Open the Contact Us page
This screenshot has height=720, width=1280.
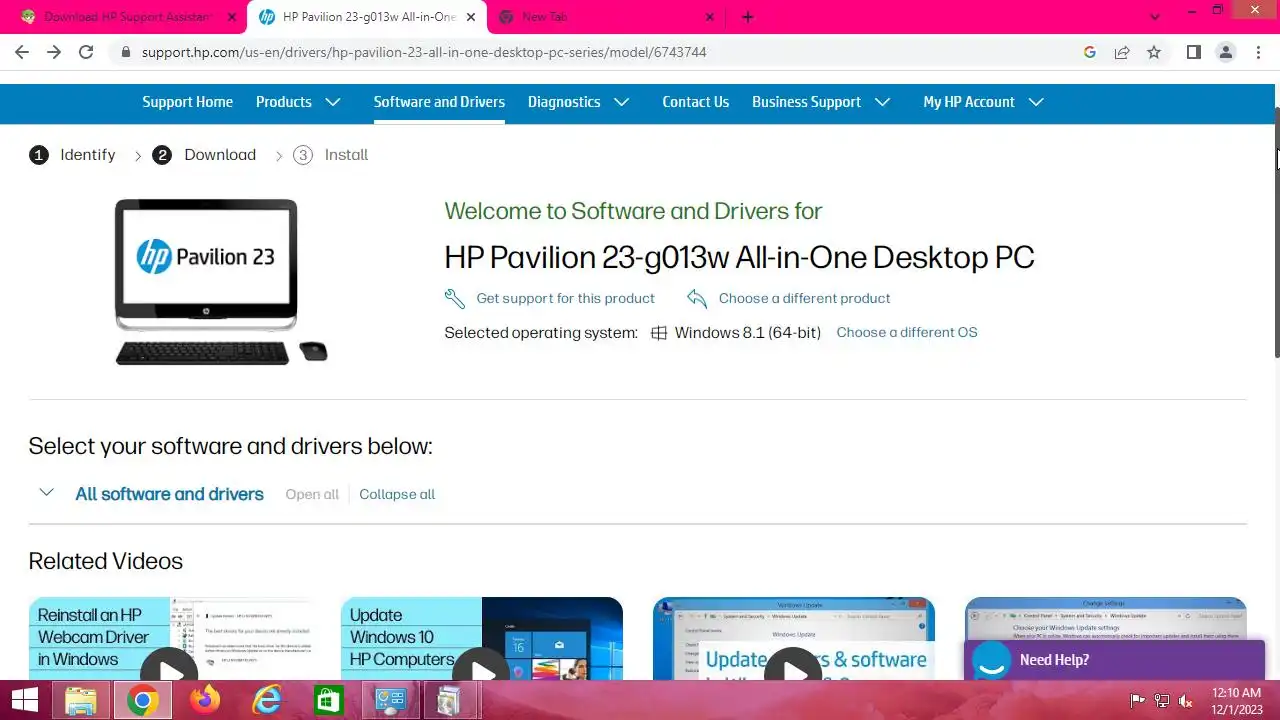point(695,102)
